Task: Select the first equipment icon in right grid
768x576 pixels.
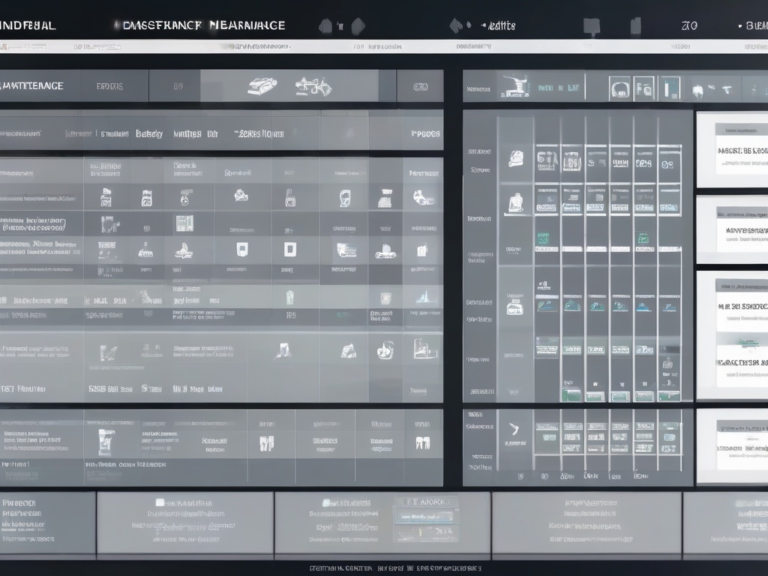Action: [515, 157]
